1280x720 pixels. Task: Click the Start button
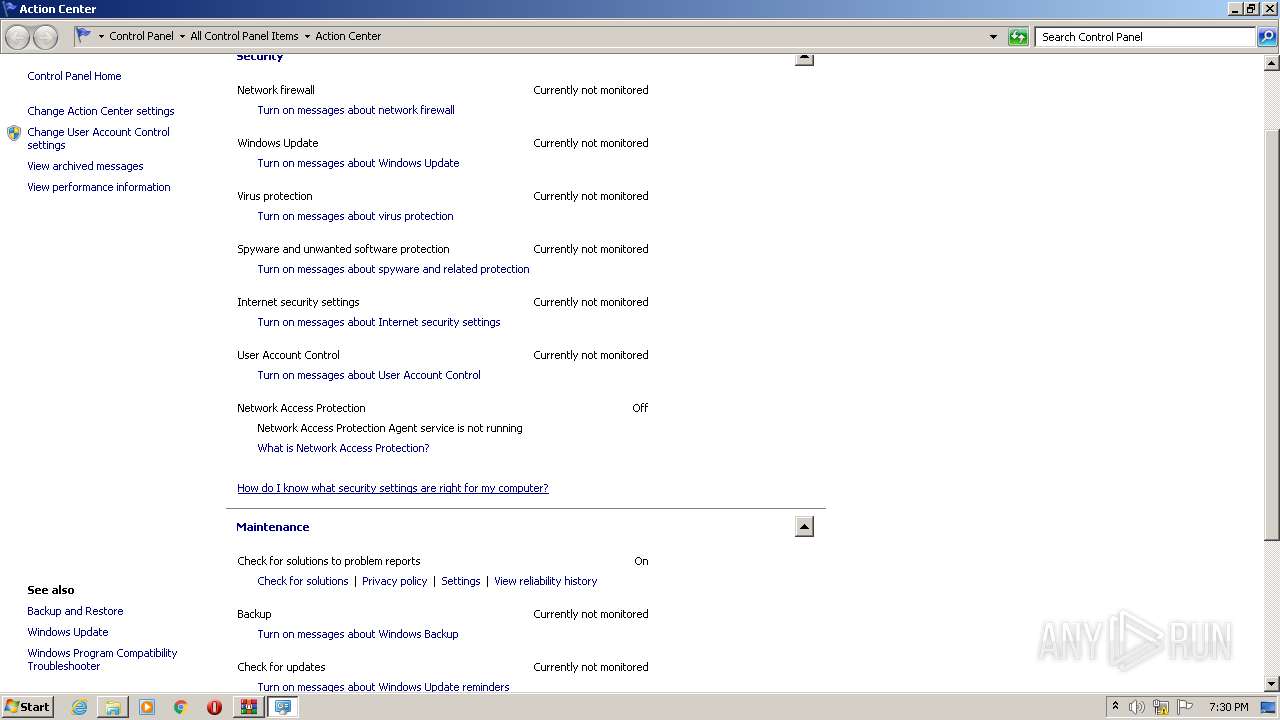(27, 707)
